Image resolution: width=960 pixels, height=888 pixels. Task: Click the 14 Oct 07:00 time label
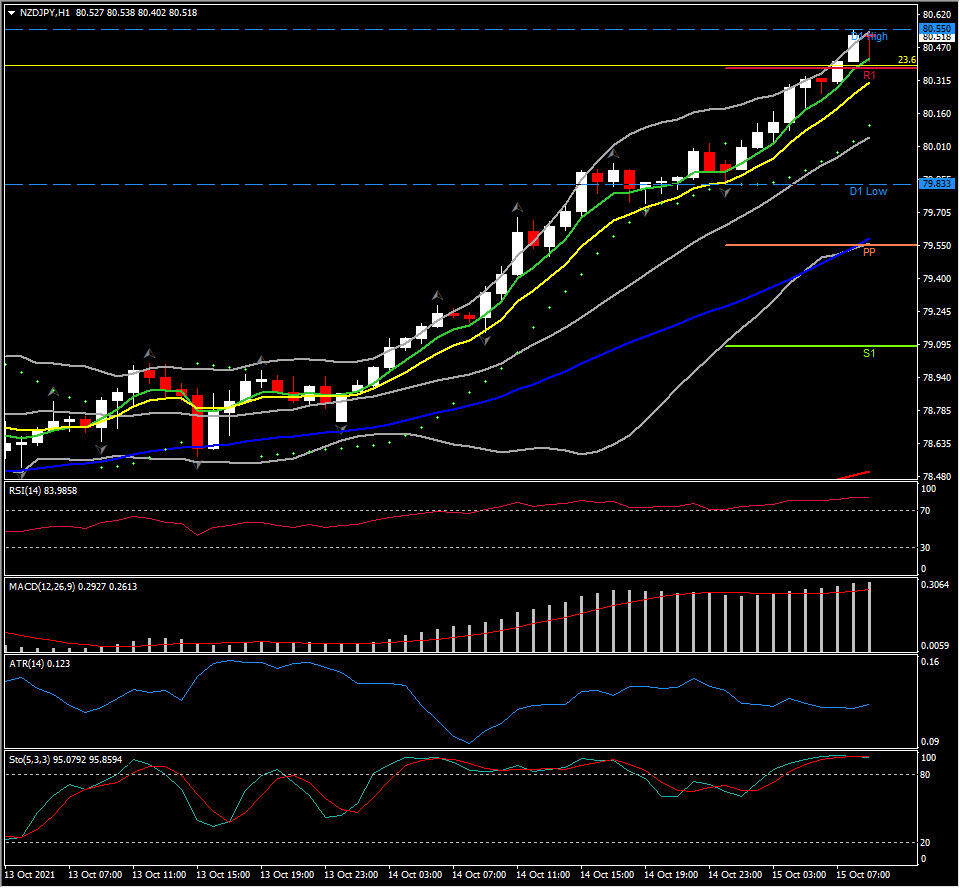coord(479,874)
